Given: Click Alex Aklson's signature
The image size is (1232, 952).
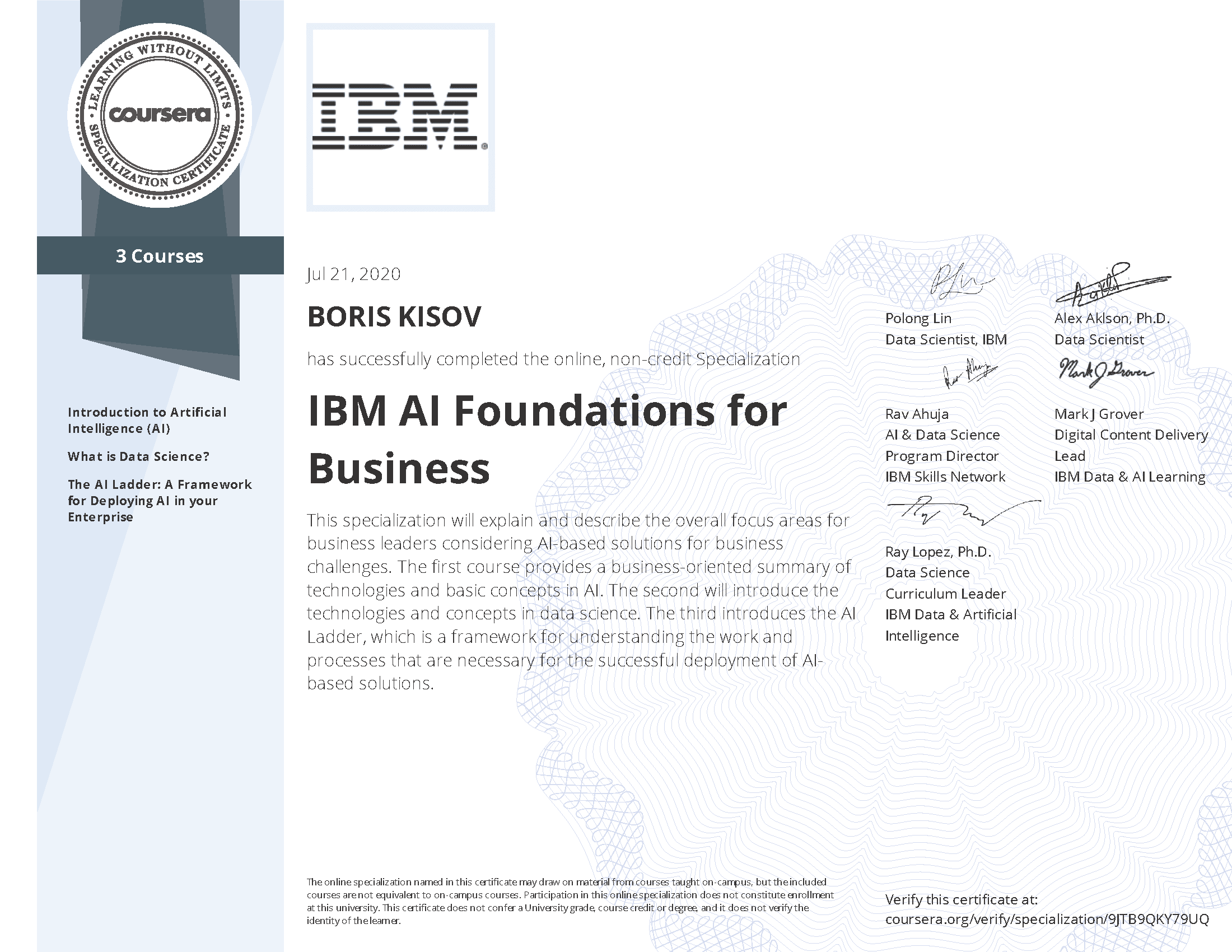Looking at the screenshot, I should (1113, 284).
